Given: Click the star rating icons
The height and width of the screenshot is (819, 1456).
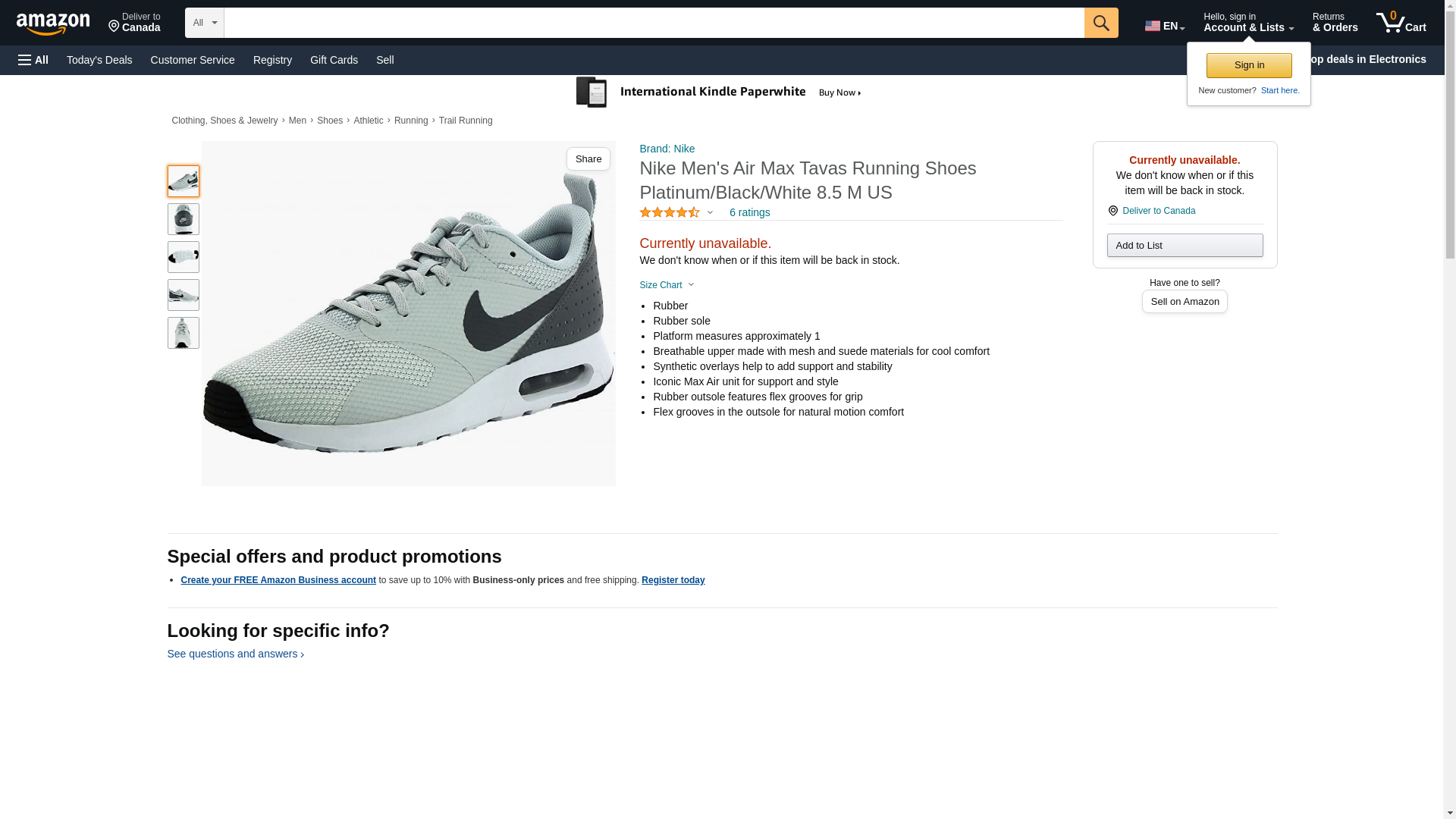Looking at the screenshot, I should click(x=669, y=213).
